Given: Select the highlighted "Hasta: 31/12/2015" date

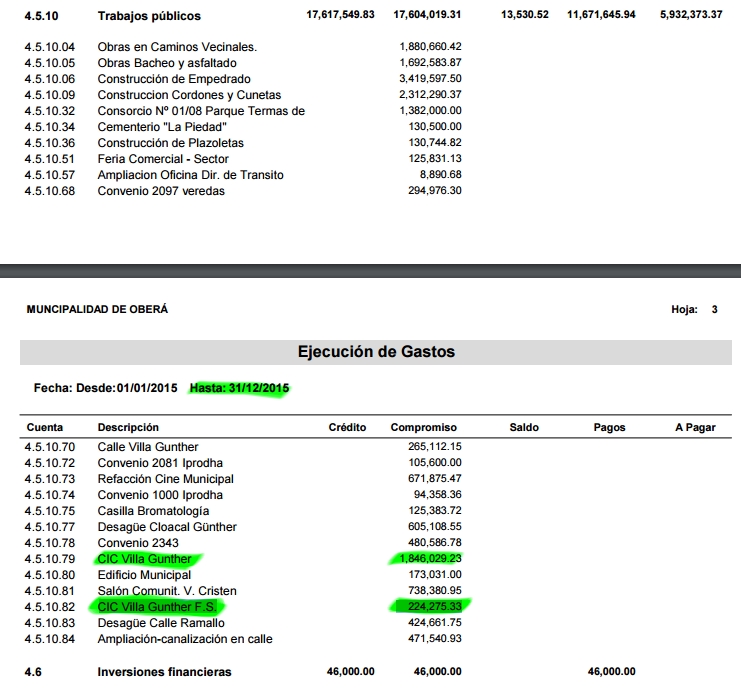Looking at the screenshot, I should [x=240, y=387].
